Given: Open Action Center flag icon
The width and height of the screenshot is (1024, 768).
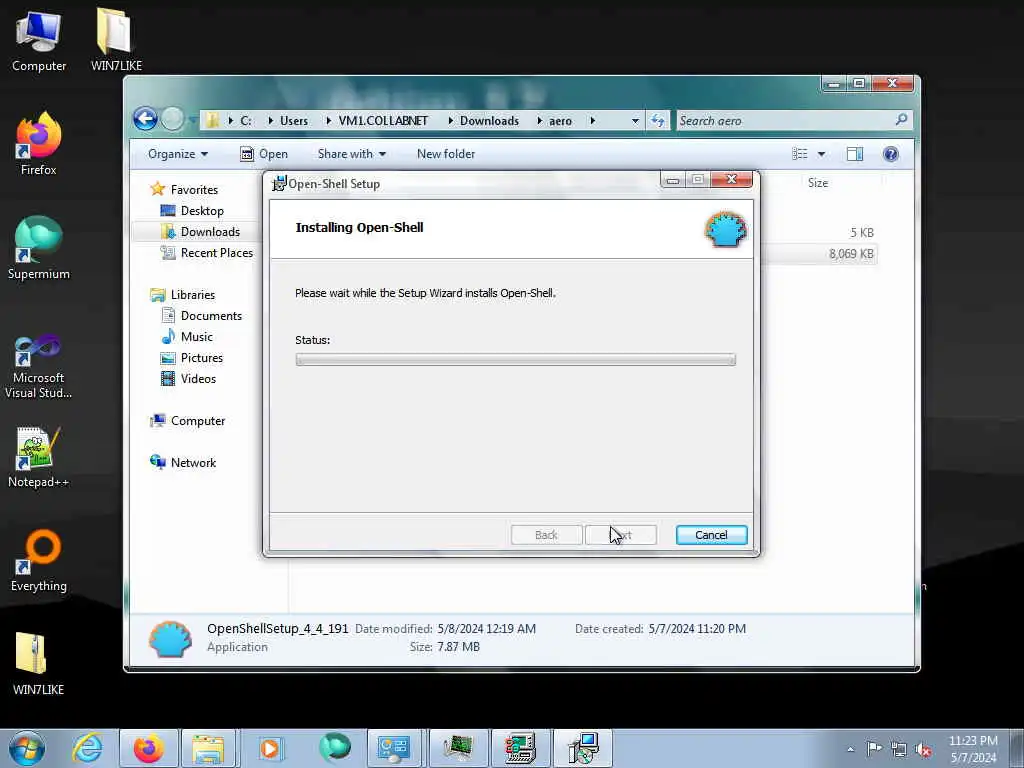Looking at the screenshot, I should click(874, 749).
